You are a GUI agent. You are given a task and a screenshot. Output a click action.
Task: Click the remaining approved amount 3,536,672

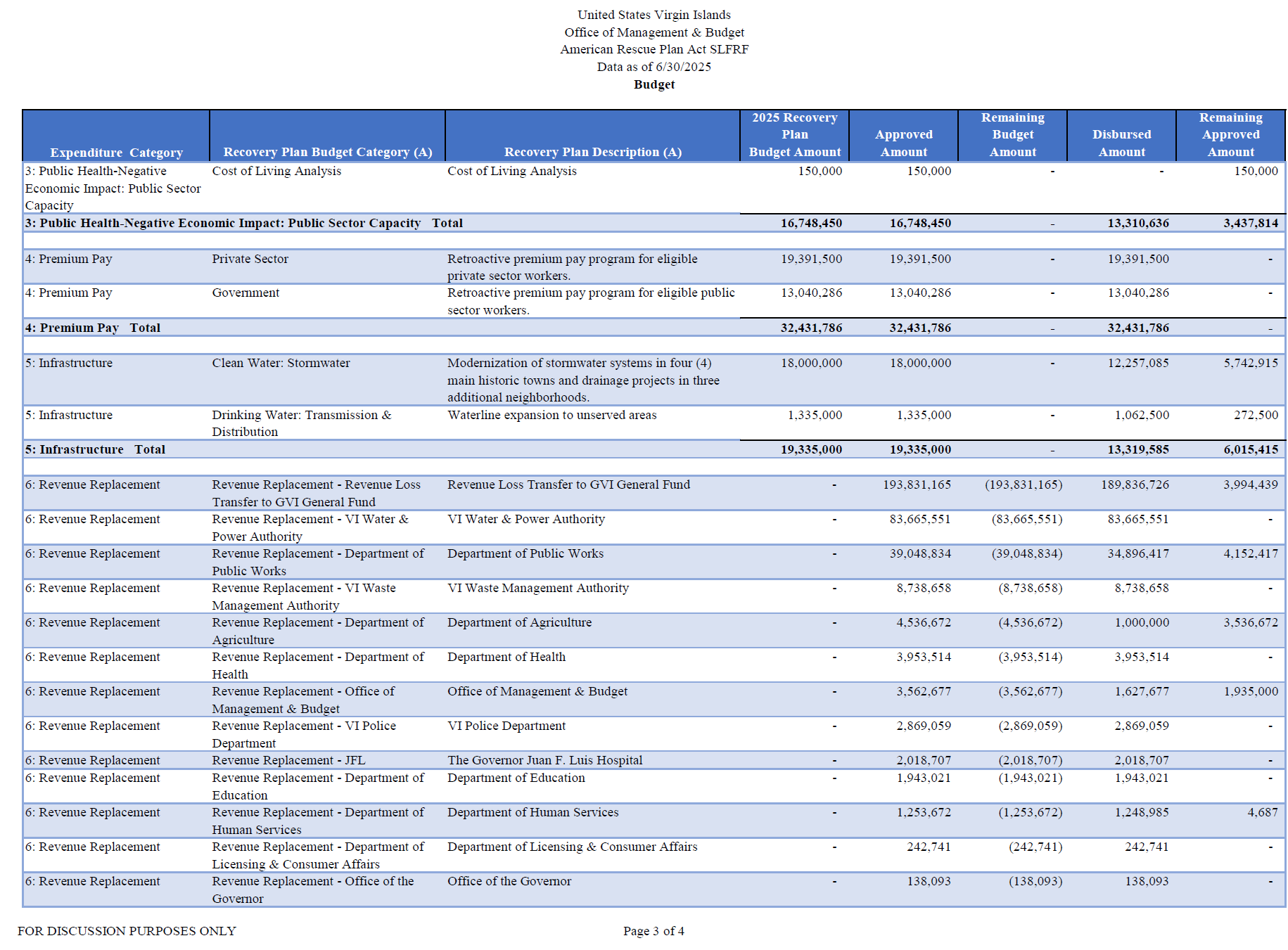coord(1251,622)
